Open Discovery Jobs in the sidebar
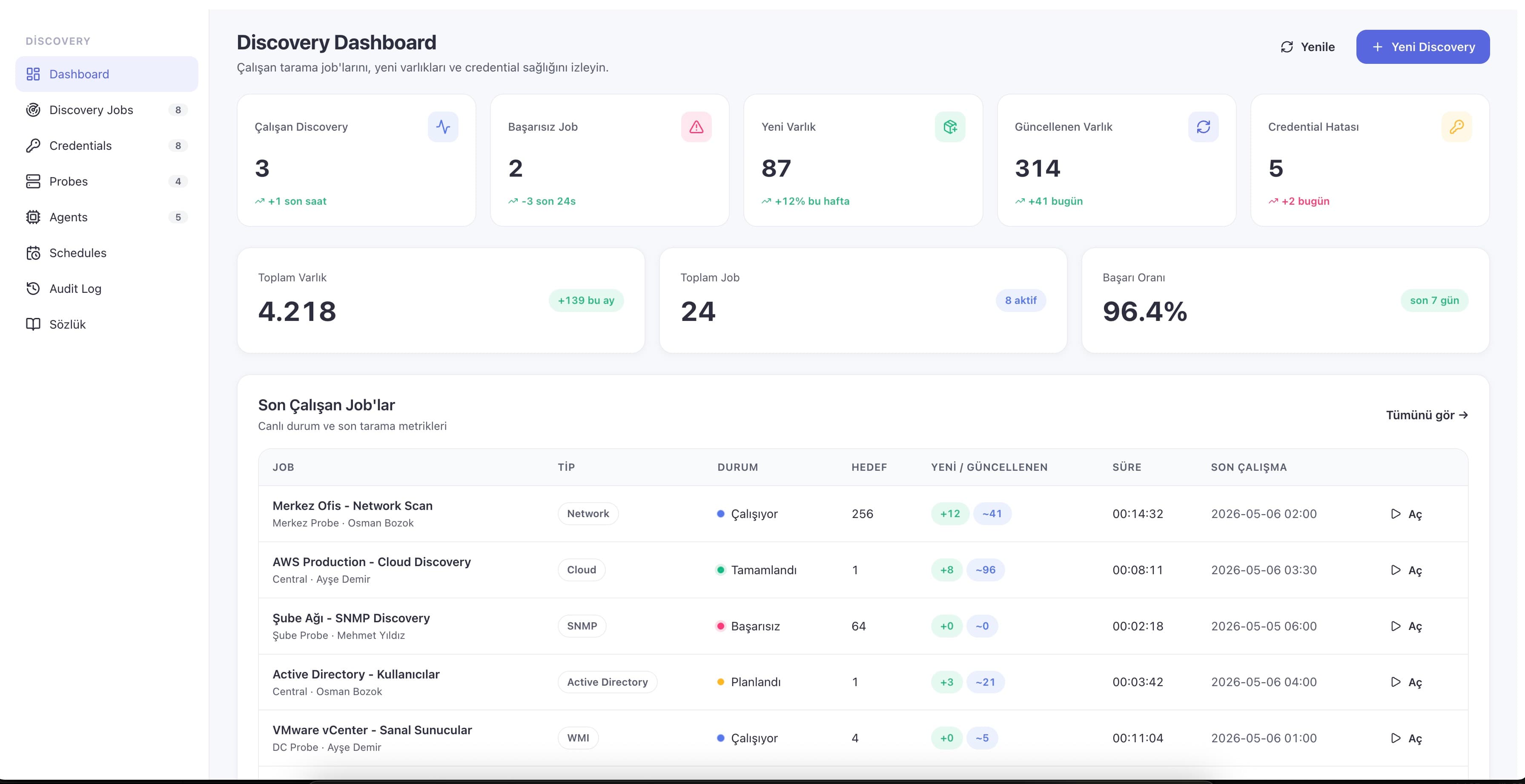The width and height of the screenshot is (1525, 784). tap(106, 110)
